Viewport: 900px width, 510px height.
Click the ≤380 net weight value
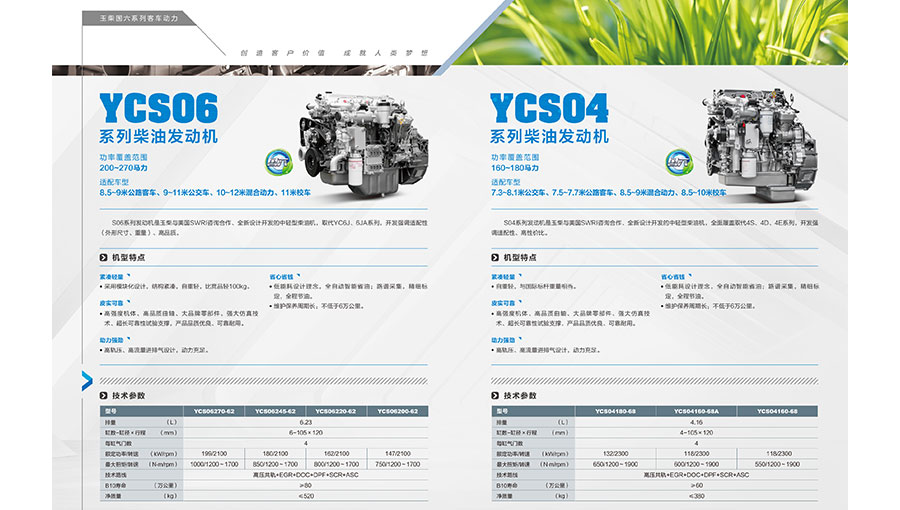696,496
